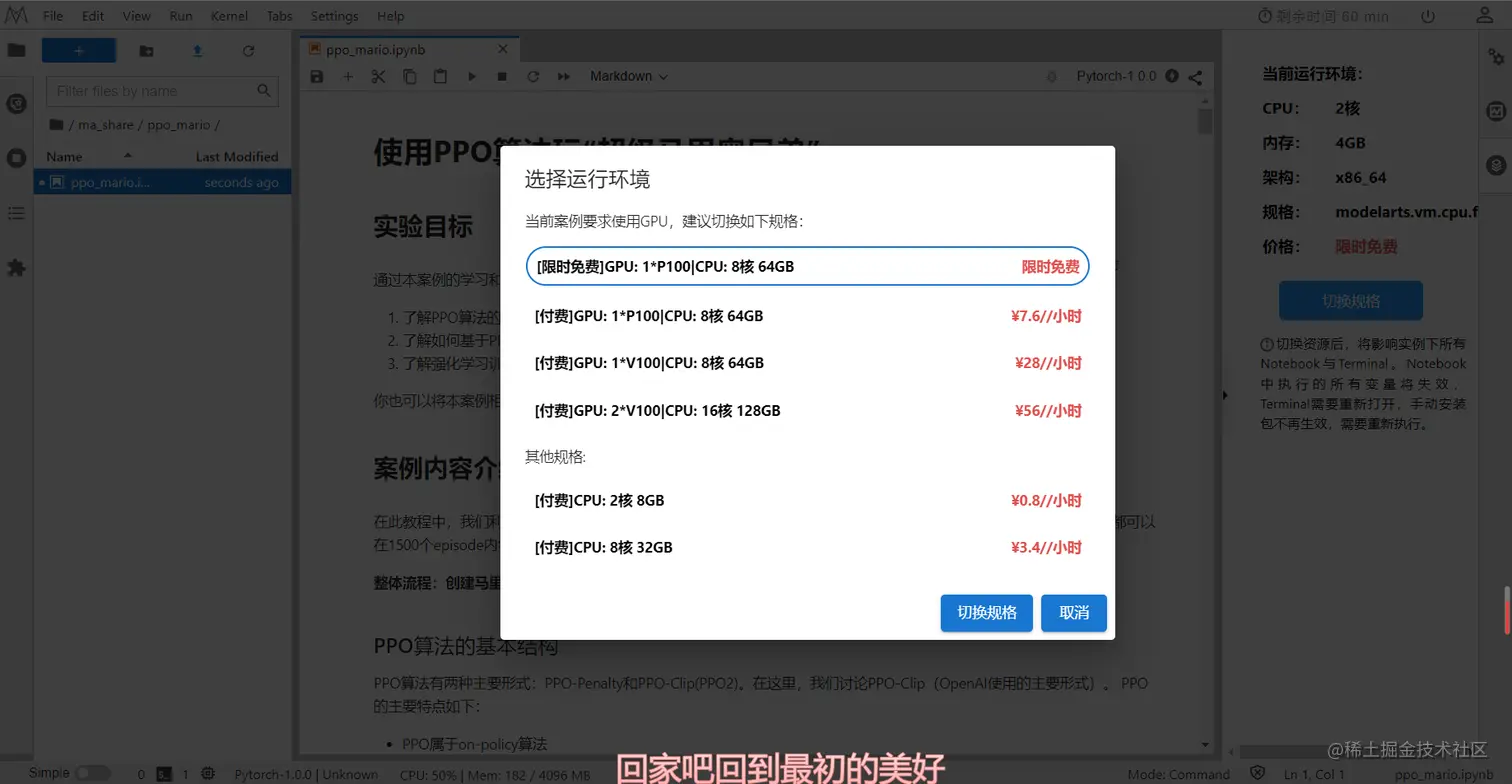
Task: Click 切换规格 button in right side panel
Action: pos(1350,301)
